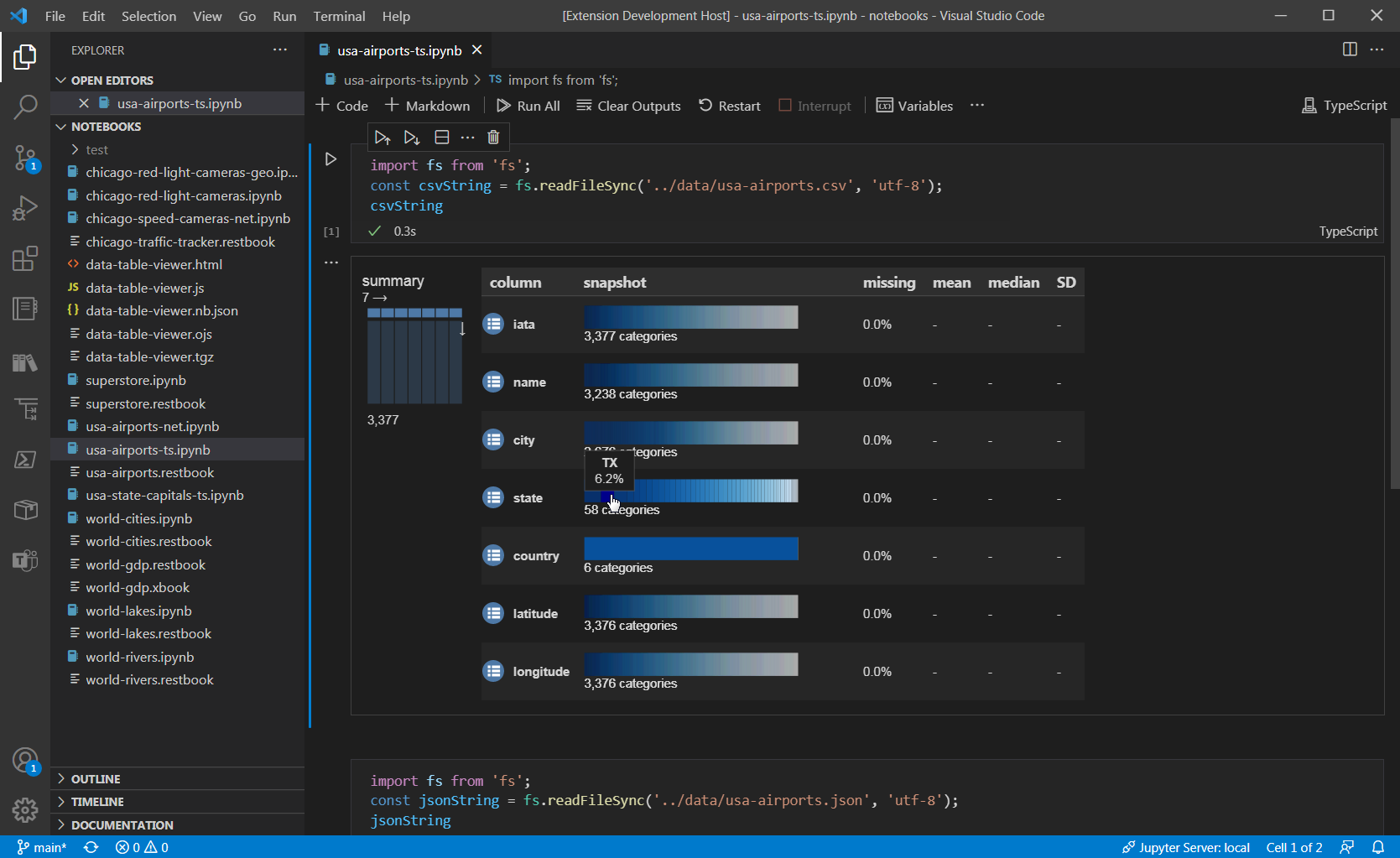Add a new Code cell
The width and height of the screenshot is (1400, 858).
(342, 106)
